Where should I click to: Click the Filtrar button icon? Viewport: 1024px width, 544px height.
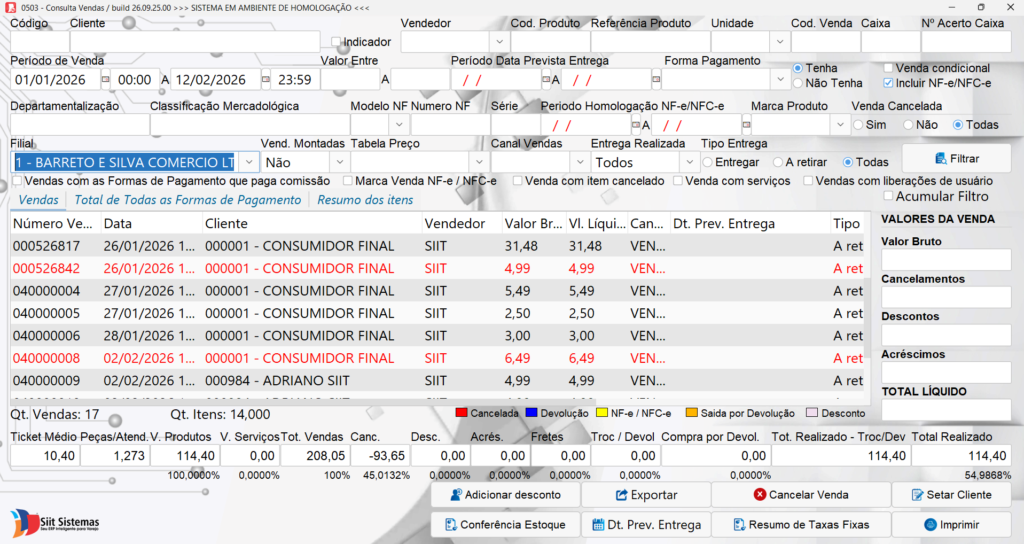coord(941,158)
